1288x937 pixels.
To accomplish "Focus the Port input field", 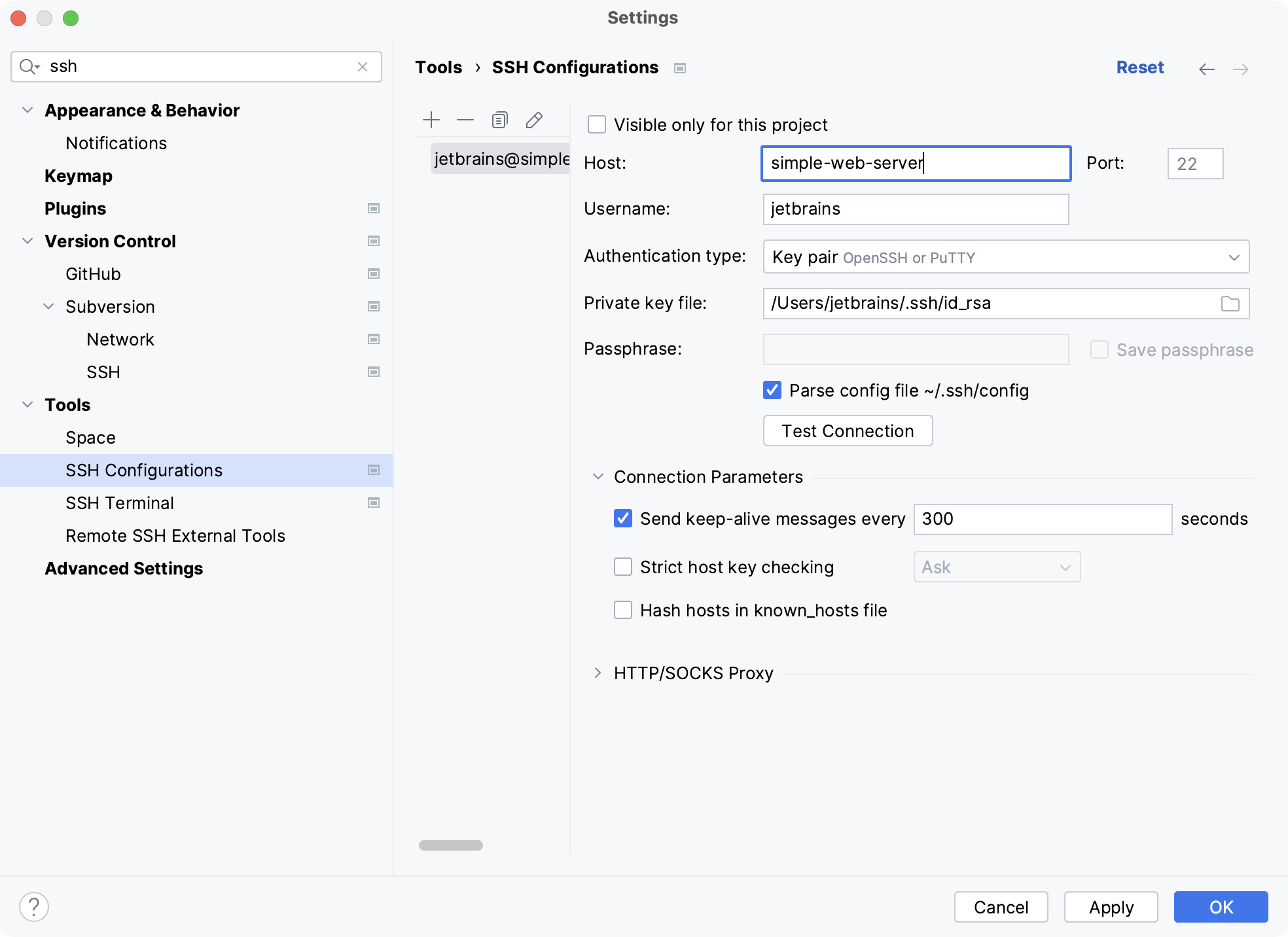I will tap(1195, 163).
